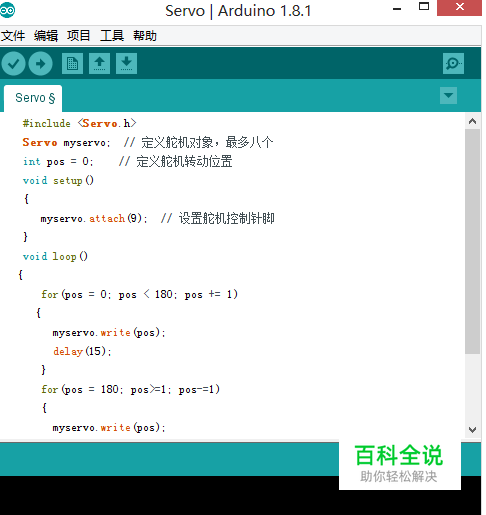Click comment '设置舵机控制针脚'
Image resolution: width=486 pixels, height=515 pixels.
click(x=226, y=219)
